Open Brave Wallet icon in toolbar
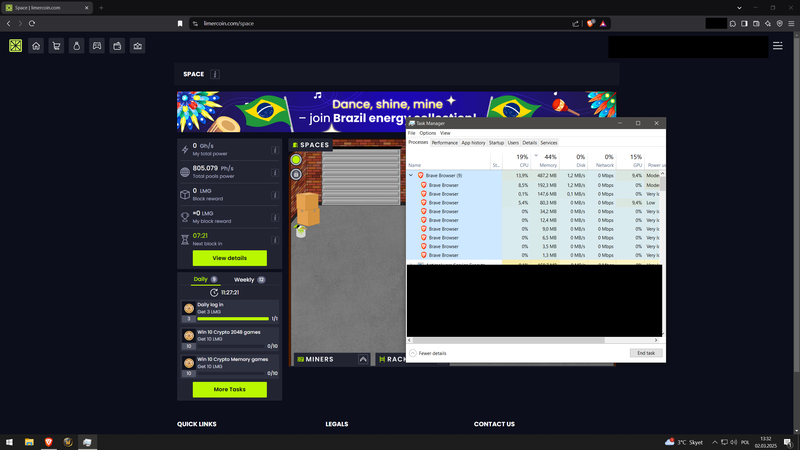800x450 pixels. [x=756, y=23]
